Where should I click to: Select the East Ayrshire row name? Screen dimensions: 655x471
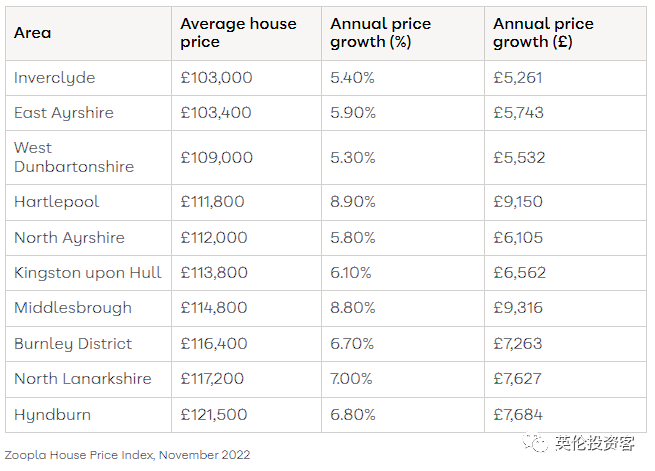(64, 113)
